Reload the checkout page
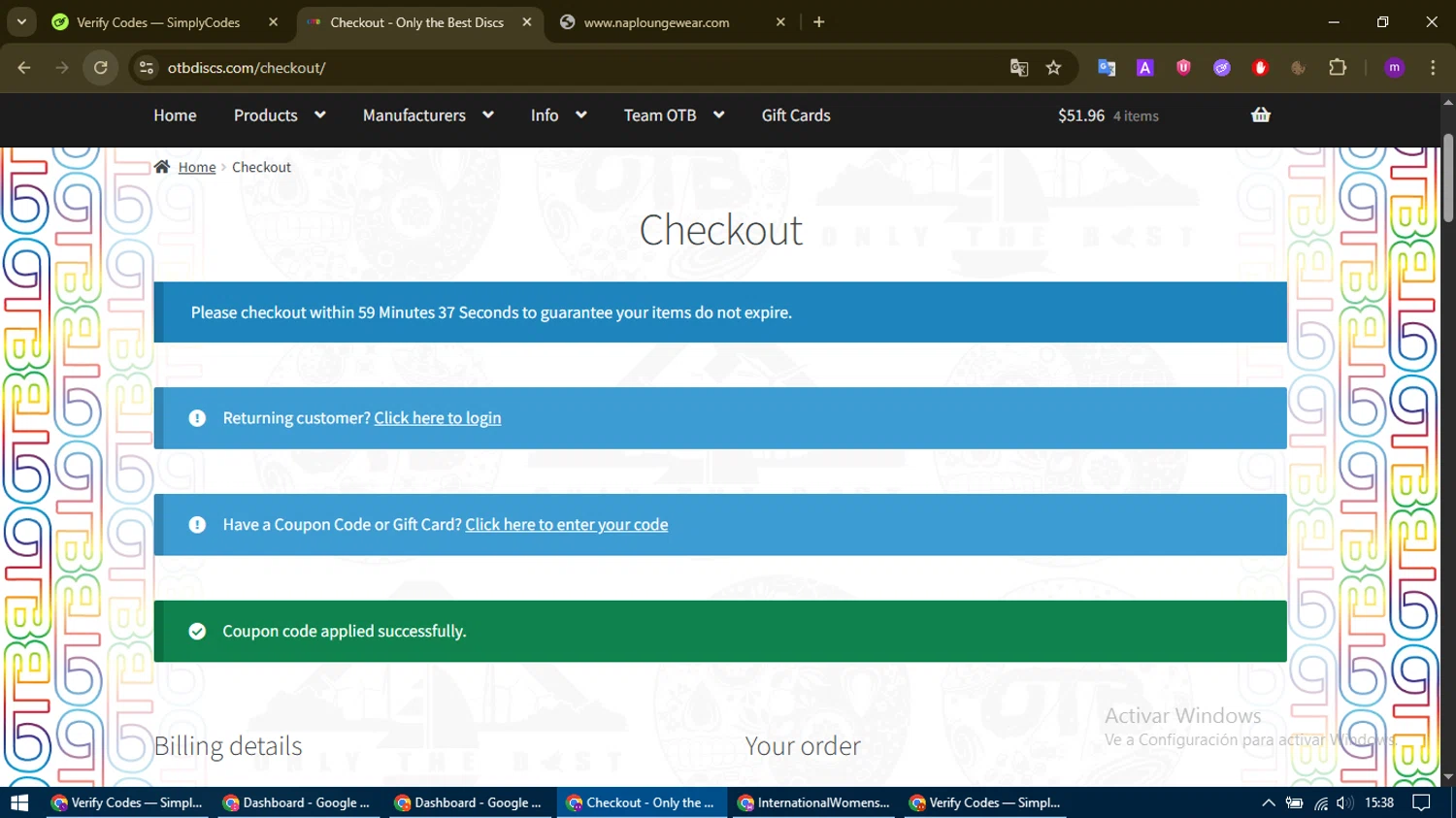Screen dimensions: 1456x818 pyautogui.click(x=101, y=68)
